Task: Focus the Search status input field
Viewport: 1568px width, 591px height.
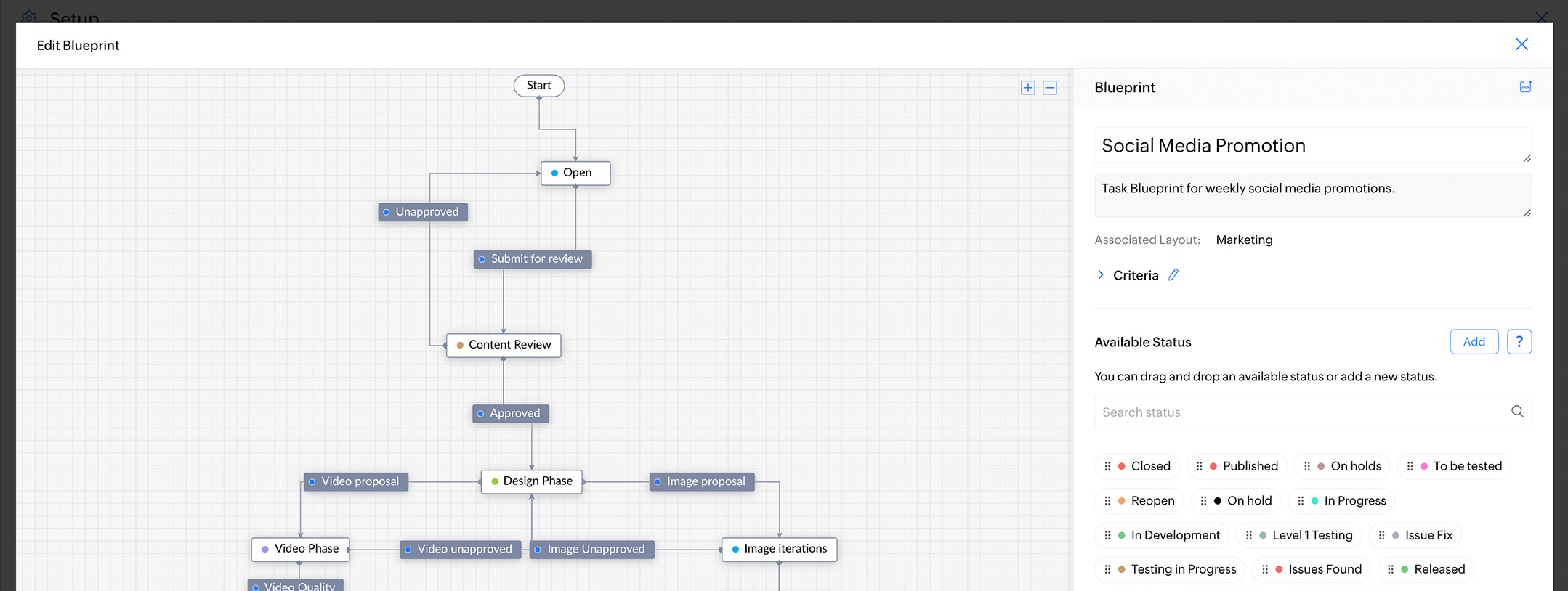Action: (1301, 412)
